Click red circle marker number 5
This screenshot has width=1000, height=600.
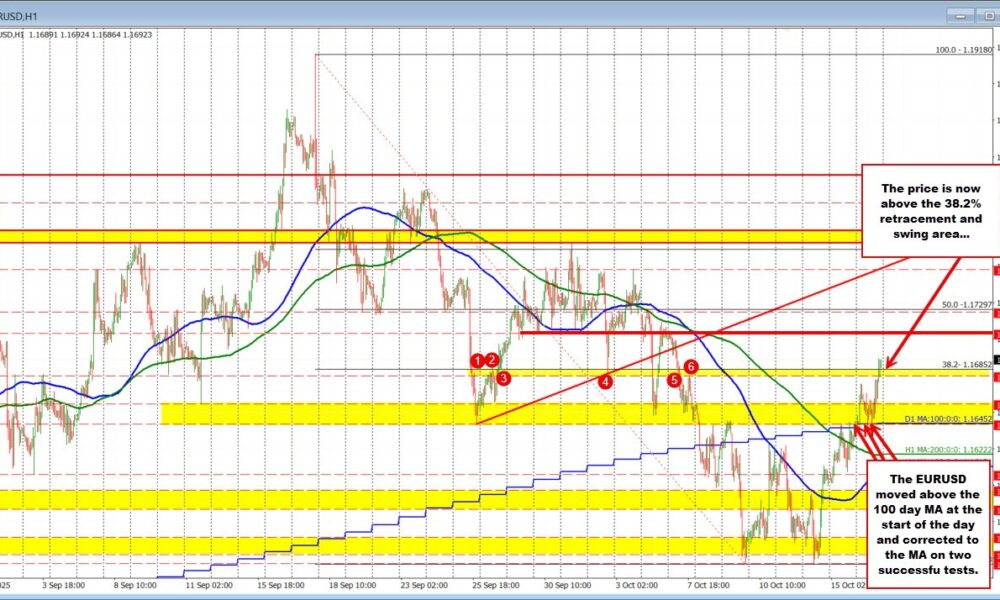675,380
